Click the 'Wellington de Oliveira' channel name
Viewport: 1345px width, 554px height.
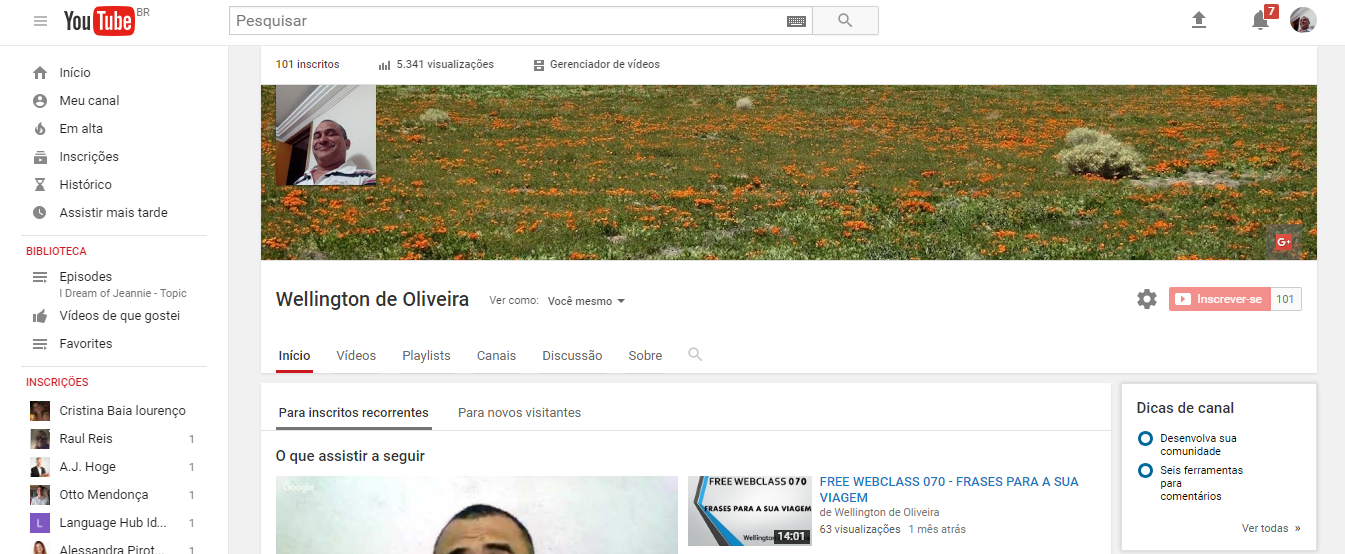coord(372,299)
